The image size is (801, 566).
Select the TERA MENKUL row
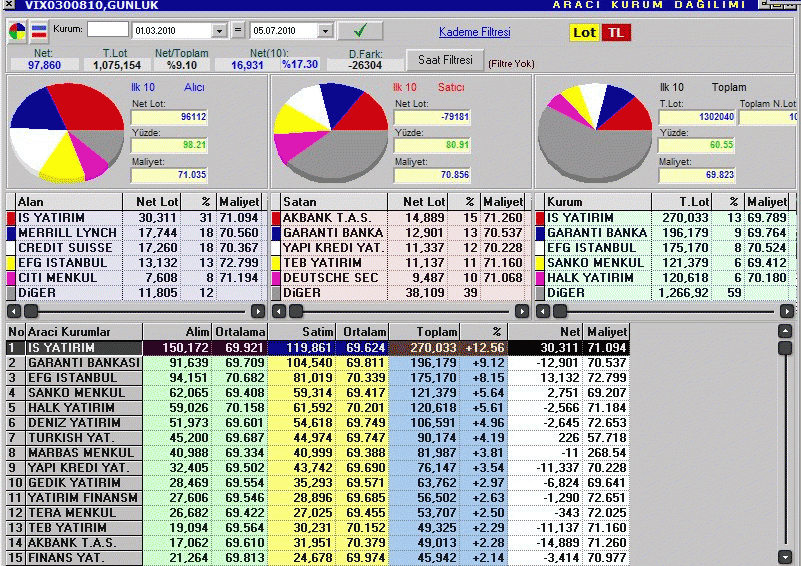(x=318, y=513)
